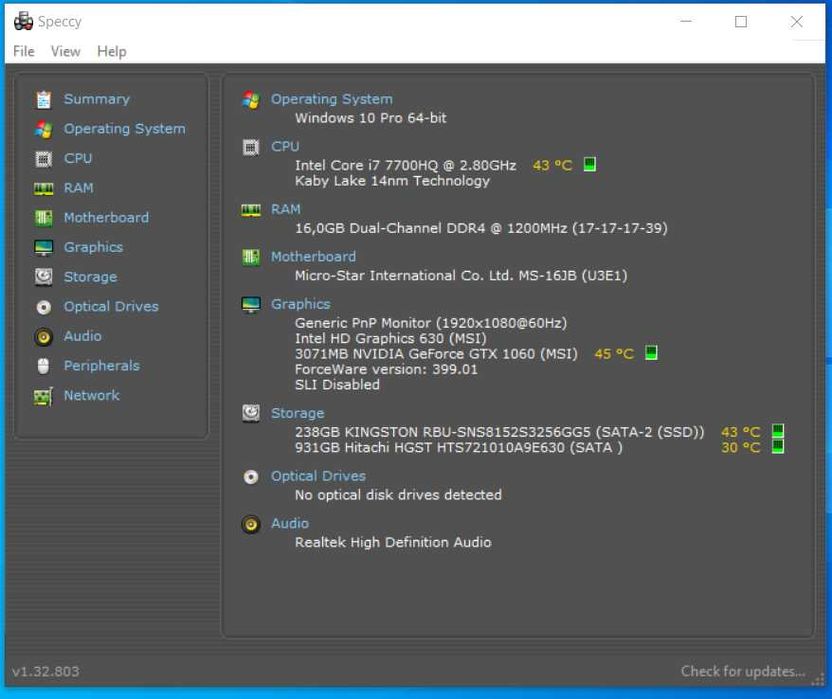
Task: Select Peripherals in the sidebar
Action: [102, 366]
